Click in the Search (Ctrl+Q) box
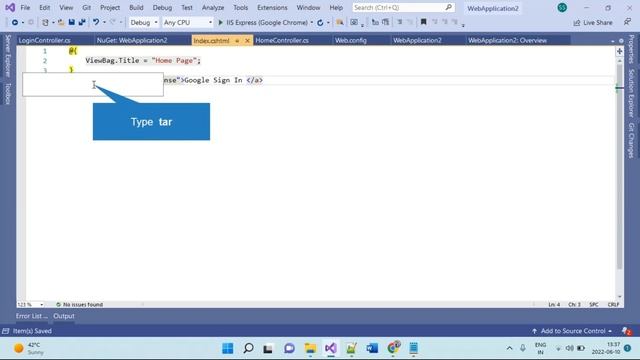Screen dimensions: 640x360 (x=403, y=7)
